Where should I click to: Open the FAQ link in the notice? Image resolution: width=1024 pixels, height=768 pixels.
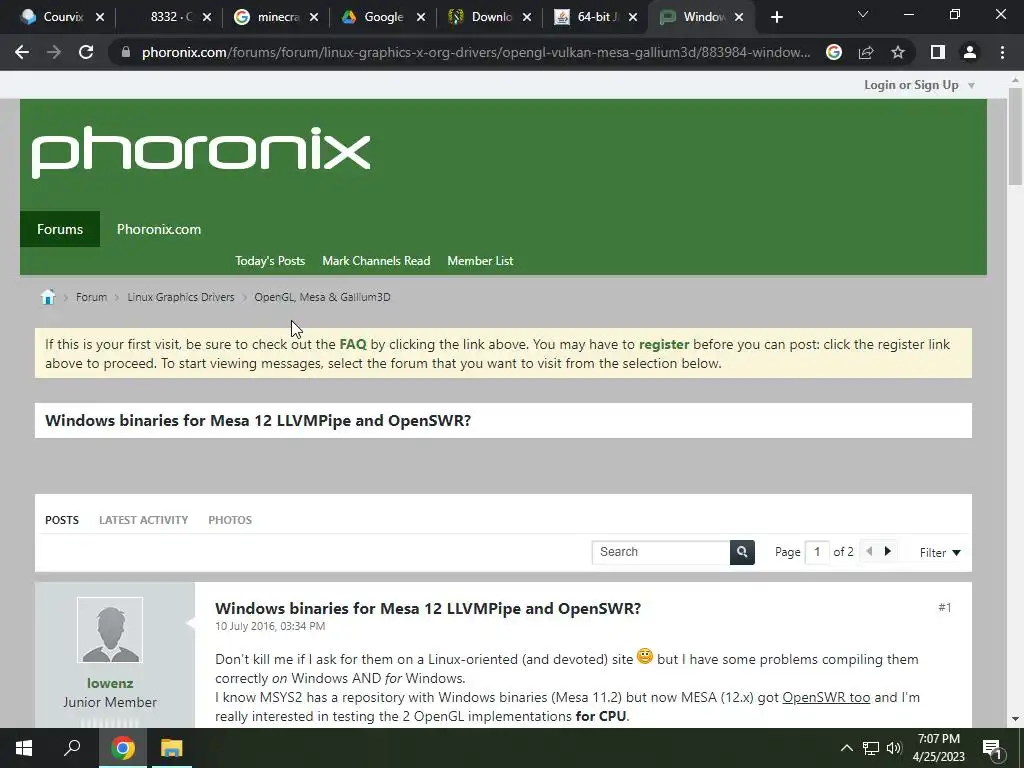[353, 344]
